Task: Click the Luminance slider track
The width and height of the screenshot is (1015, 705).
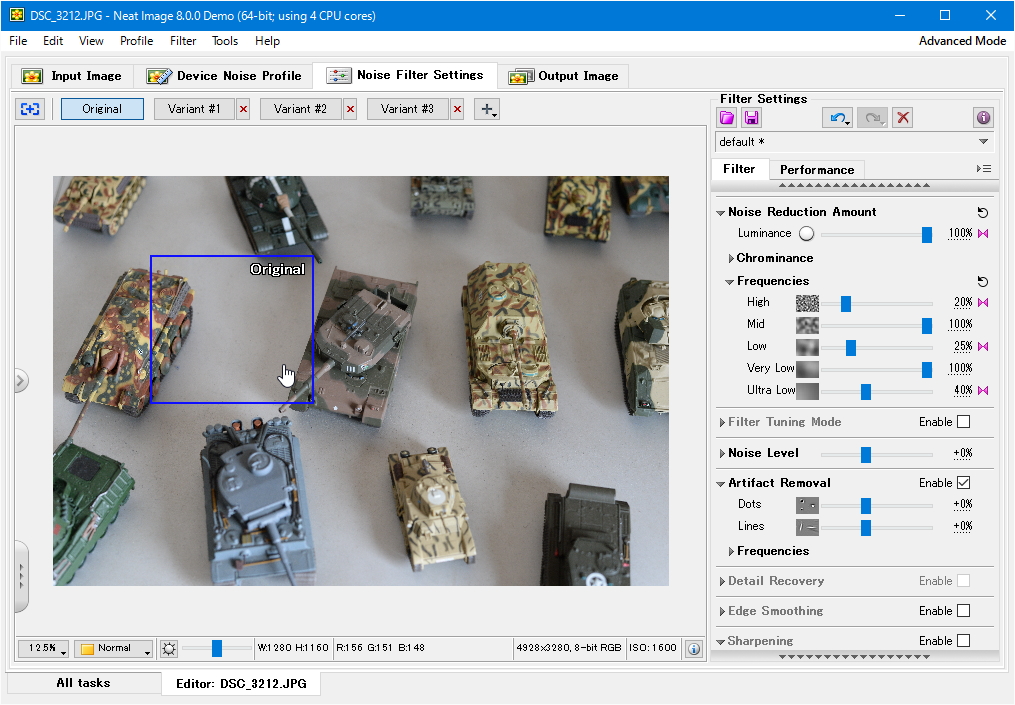Action: (870, 234)
